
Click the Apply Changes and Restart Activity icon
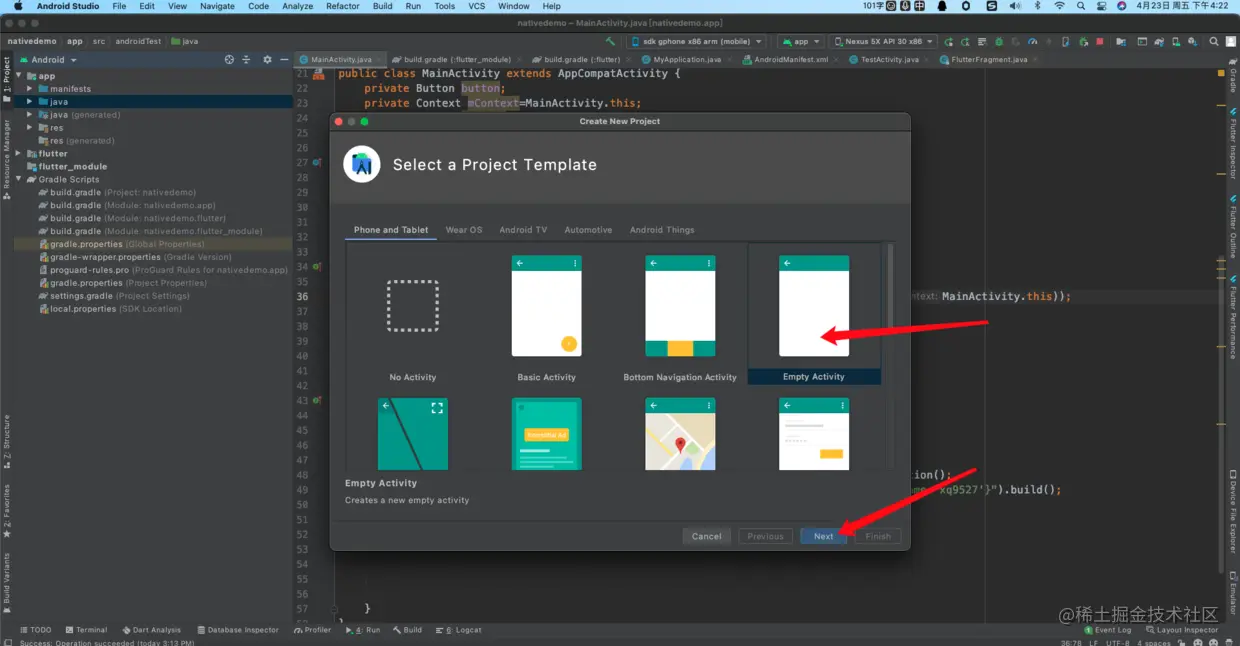point(965,42)
